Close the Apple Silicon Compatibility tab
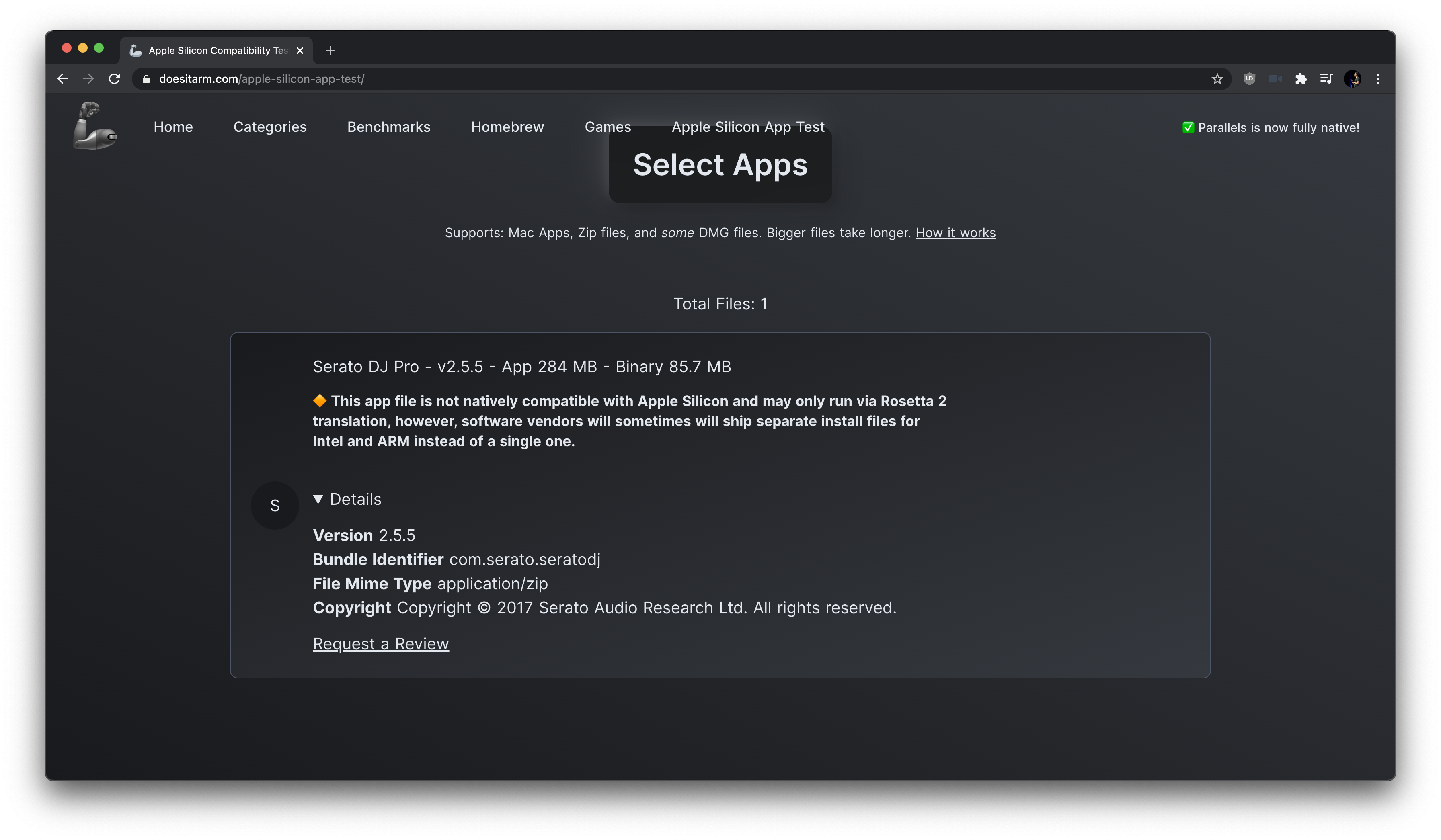 [300, 51]
